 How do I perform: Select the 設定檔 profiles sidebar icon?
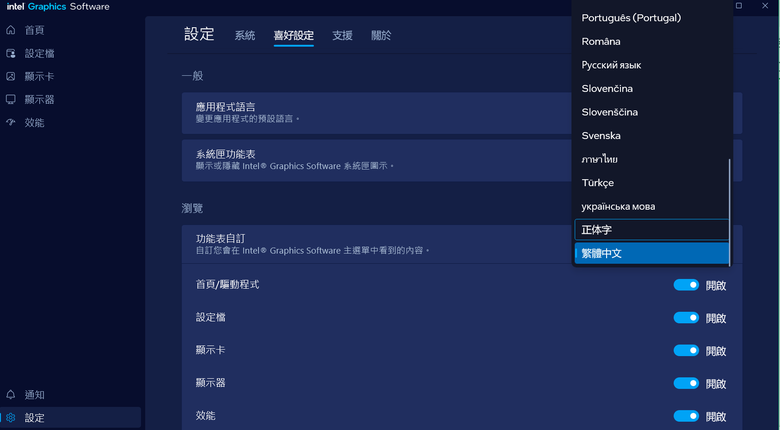click(x=10, y=53)
